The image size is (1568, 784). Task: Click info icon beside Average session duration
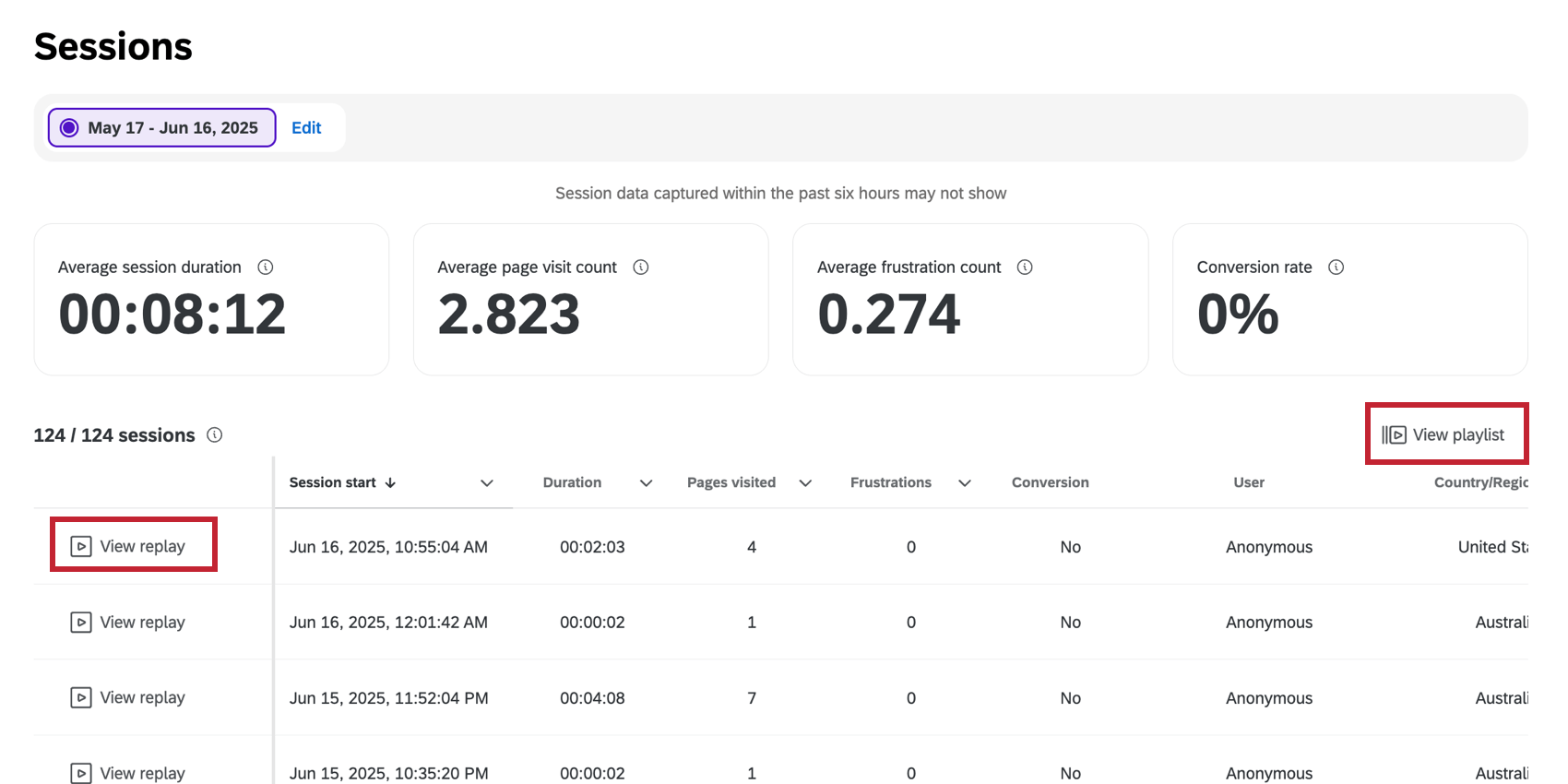(266, 267)
